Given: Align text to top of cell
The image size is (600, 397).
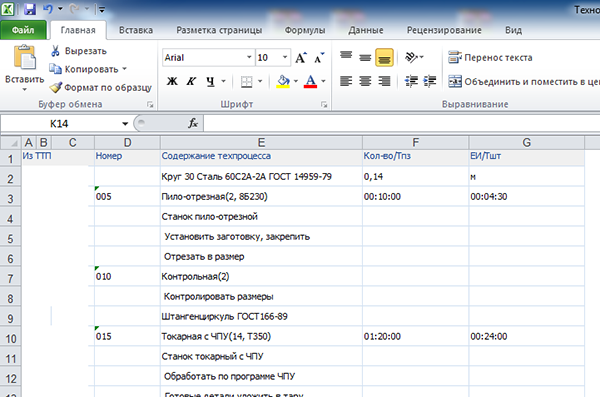Looking at the screenshot, I should pyautogui.click(x=346, y=57).
